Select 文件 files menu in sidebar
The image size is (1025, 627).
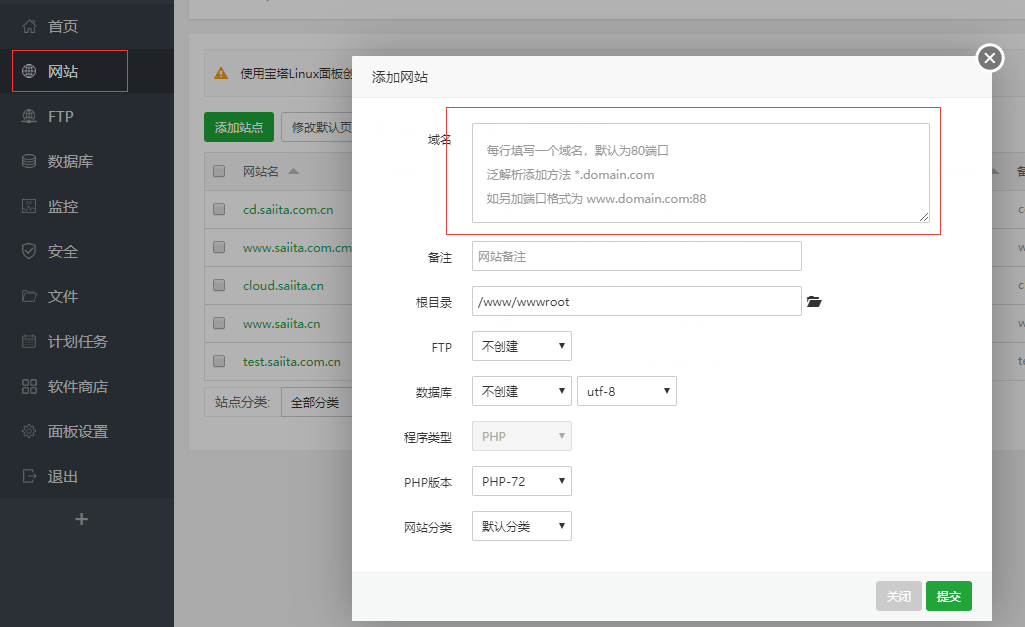(63, 297)
